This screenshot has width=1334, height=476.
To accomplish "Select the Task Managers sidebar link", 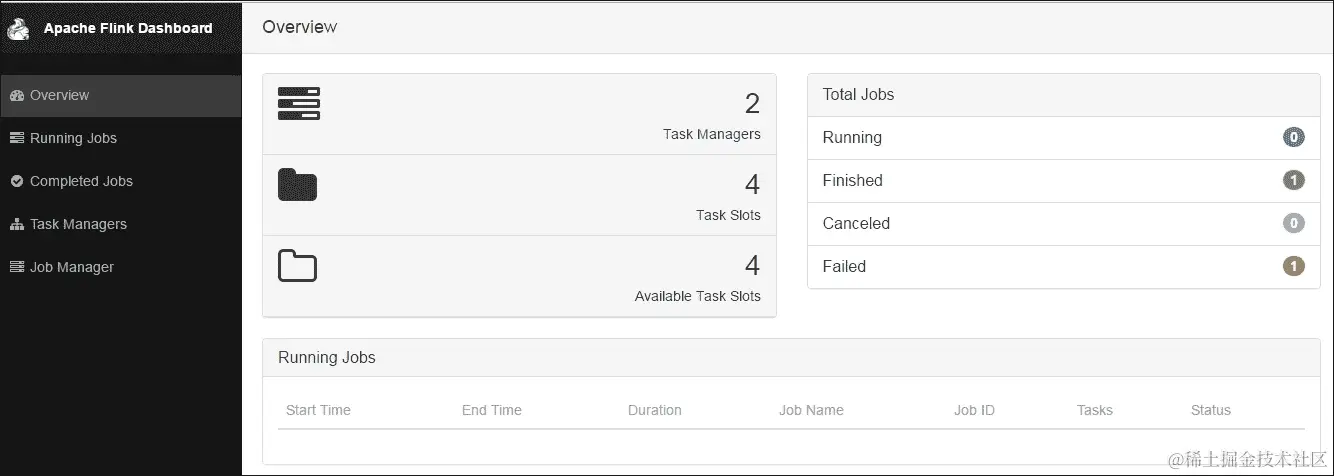I will coord(78,224).
